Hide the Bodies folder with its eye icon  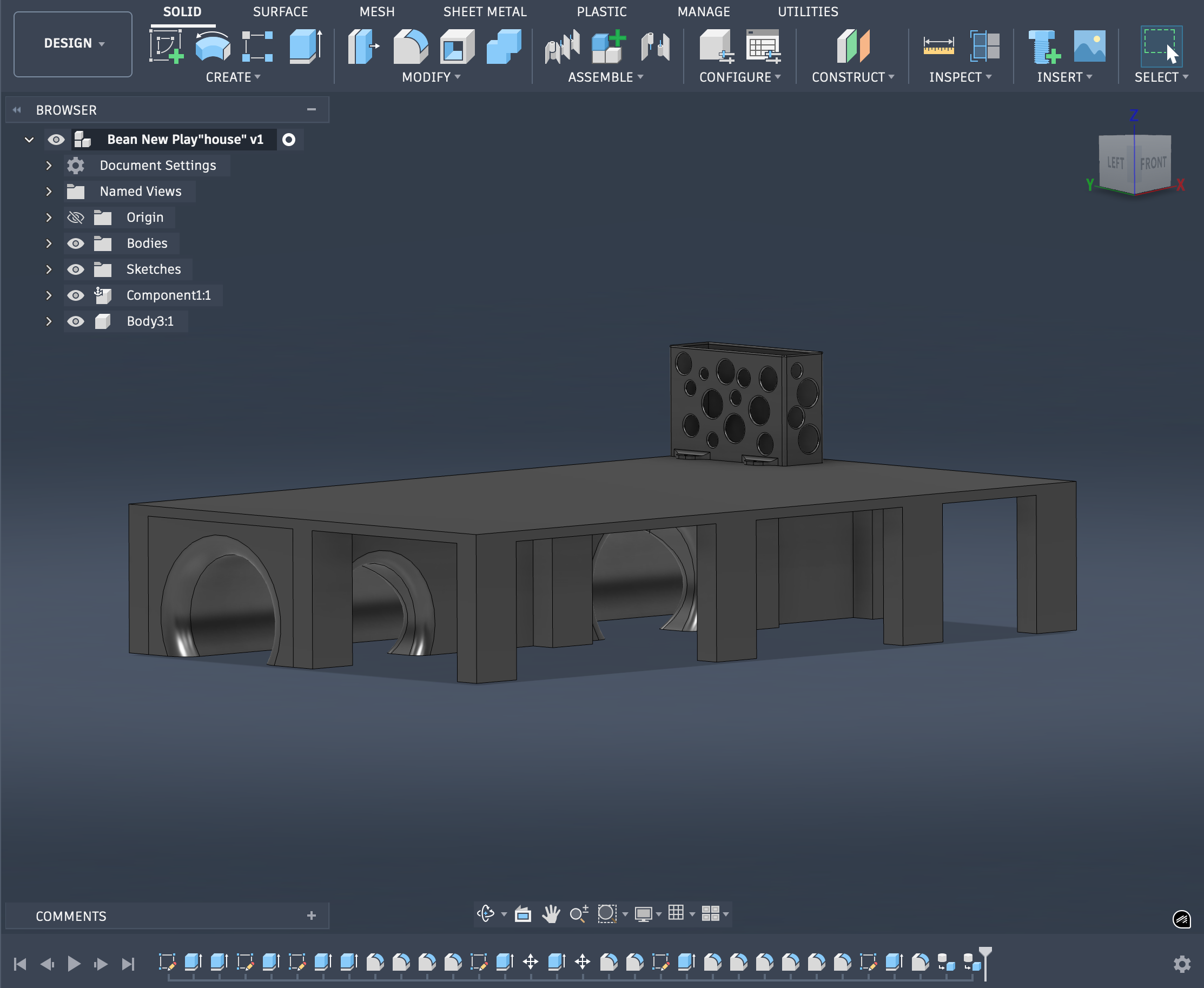pyautogui.click(x=76, y=243)
